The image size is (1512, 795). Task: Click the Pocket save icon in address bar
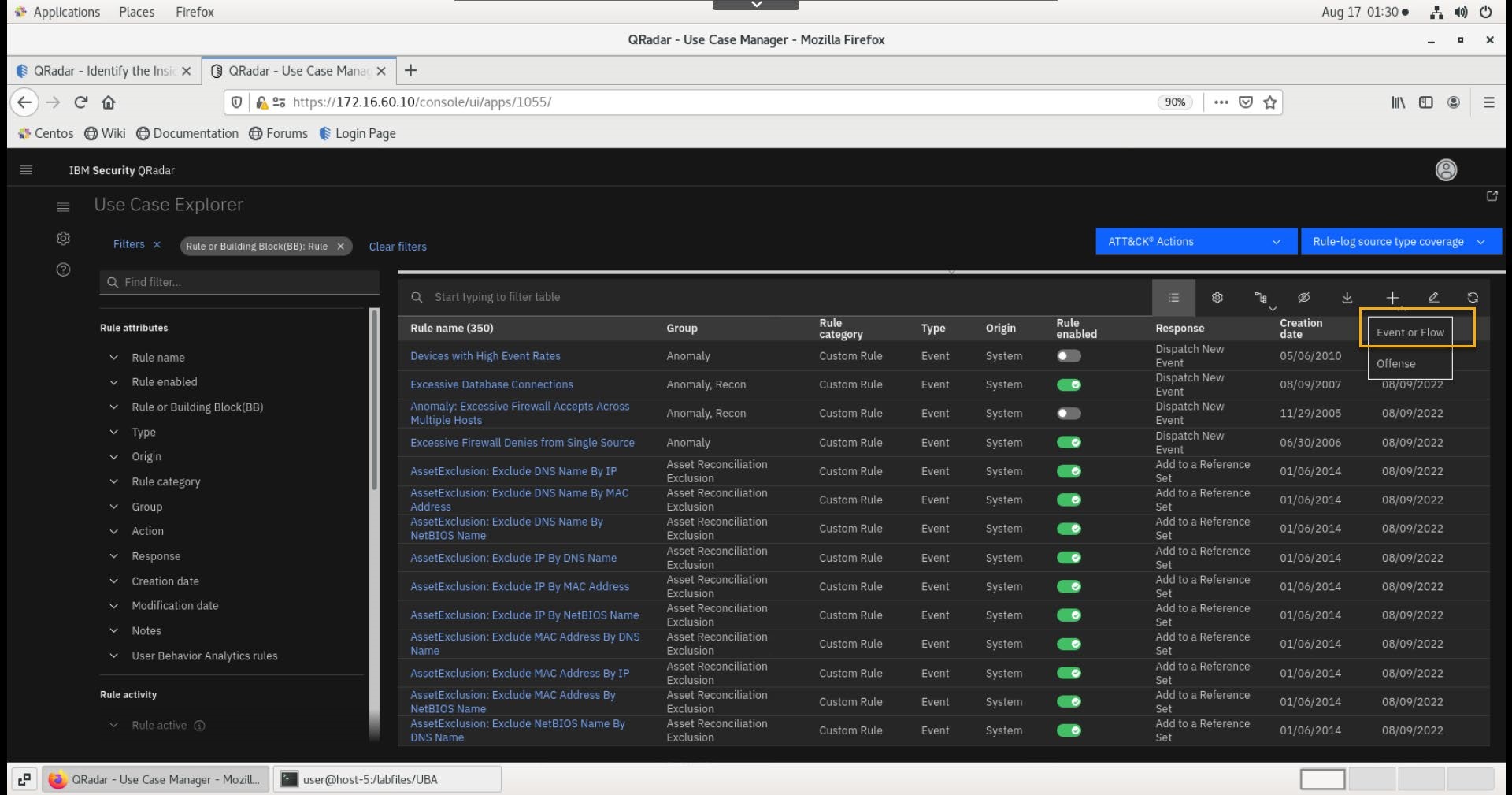pos(1246,102)
